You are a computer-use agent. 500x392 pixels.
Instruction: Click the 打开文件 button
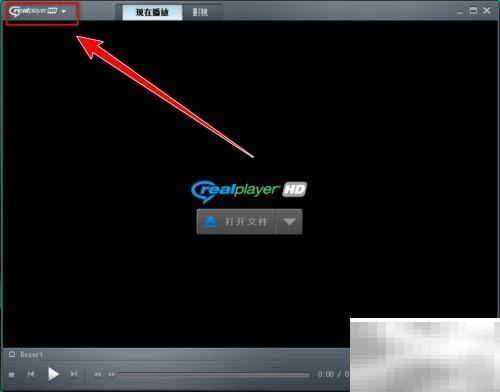coord(236,222)
